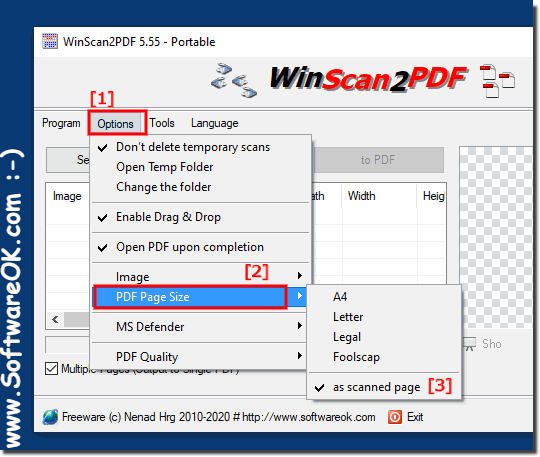Click the list's left scroll arrow
The height and width of the screenshot is (457, 540).
[x=55, y=319]
